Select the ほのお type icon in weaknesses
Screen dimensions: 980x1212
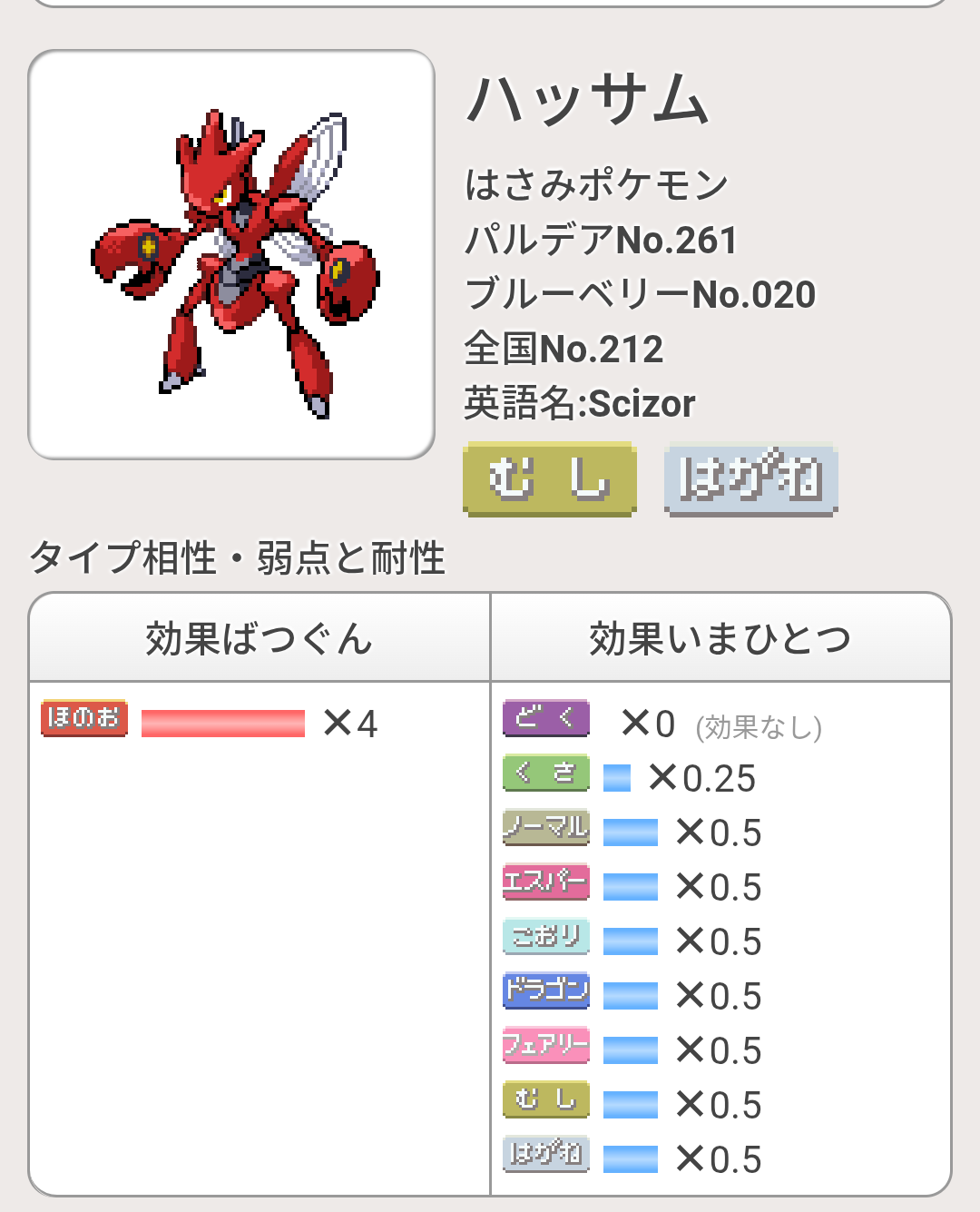point(84,718)
